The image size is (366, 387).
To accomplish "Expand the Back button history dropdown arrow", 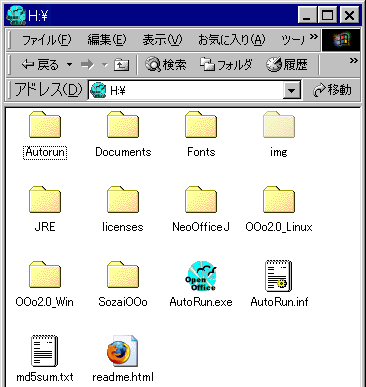I will 69,64.
